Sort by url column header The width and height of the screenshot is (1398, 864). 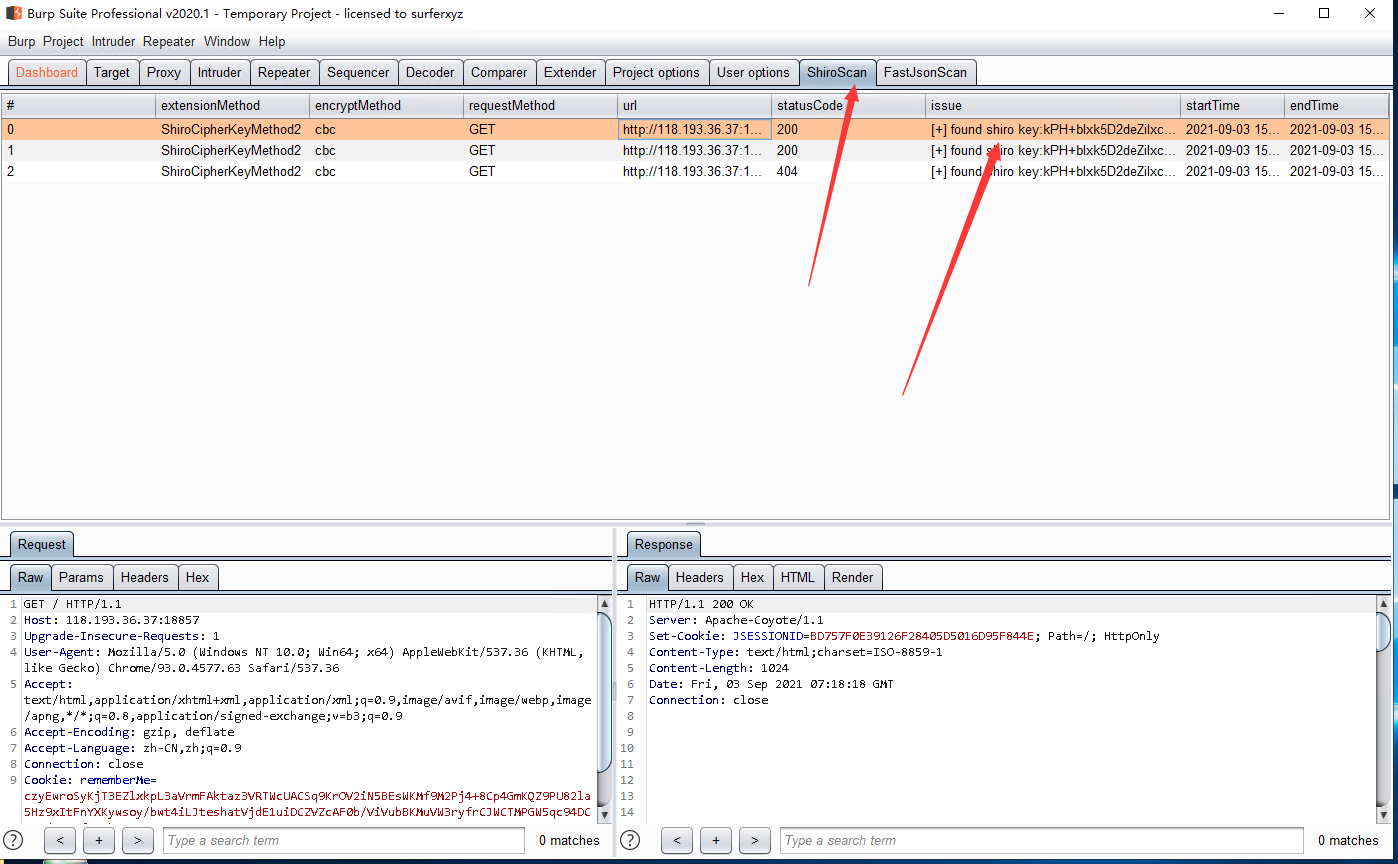[694, 105]
